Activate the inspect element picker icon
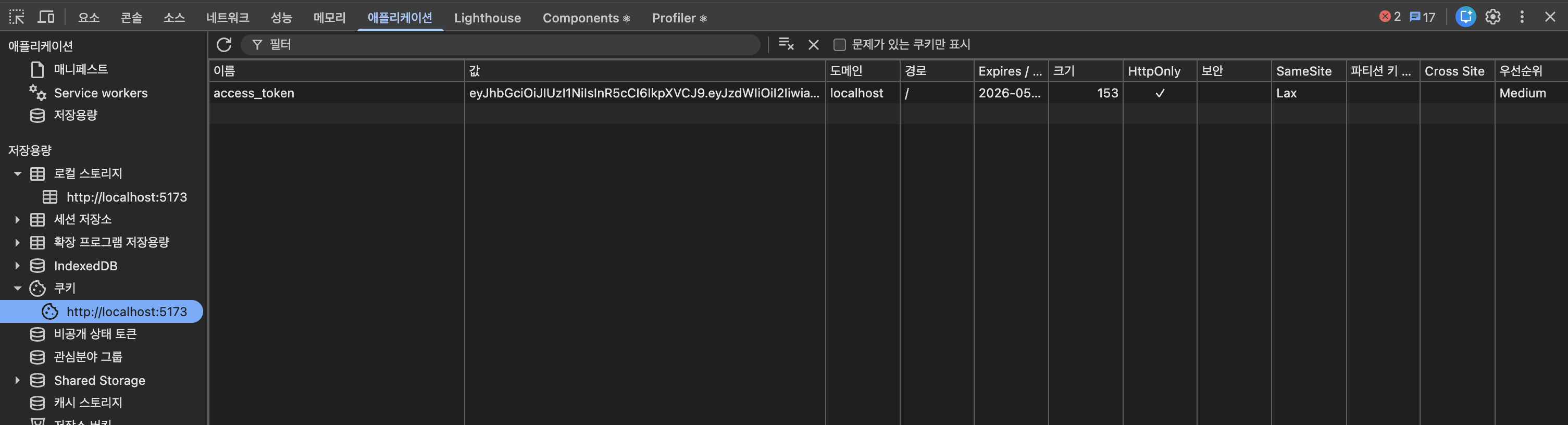This screenshot has height=425, width=1568. pyautogui.click(x=17, y=17)
